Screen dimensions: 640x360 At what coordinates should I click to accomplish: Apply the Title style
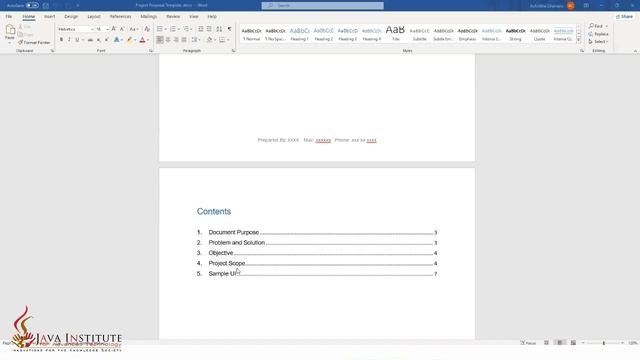coord(396,34)
